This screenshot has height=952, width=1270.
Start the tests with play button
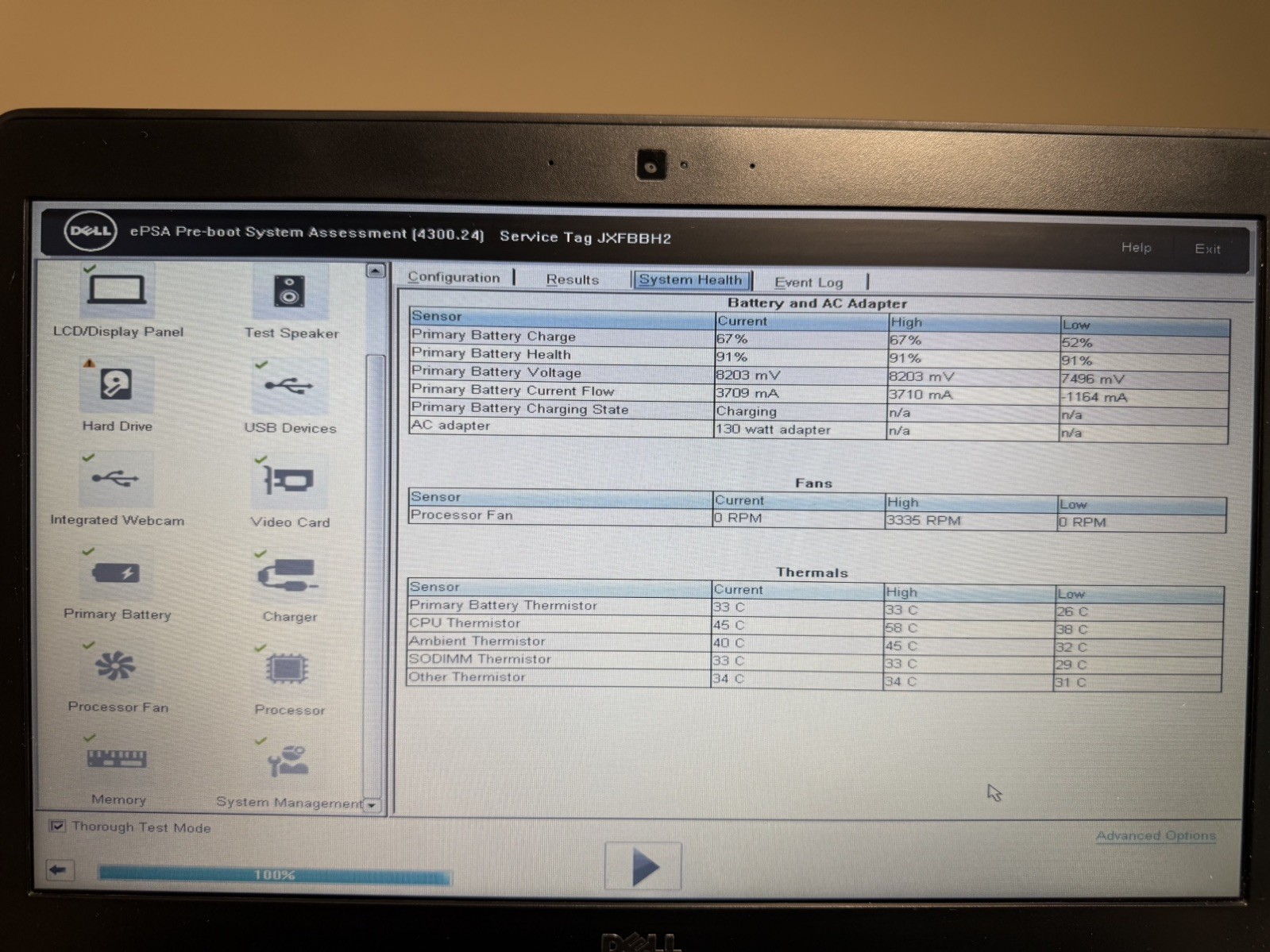[x=643, y=866]
